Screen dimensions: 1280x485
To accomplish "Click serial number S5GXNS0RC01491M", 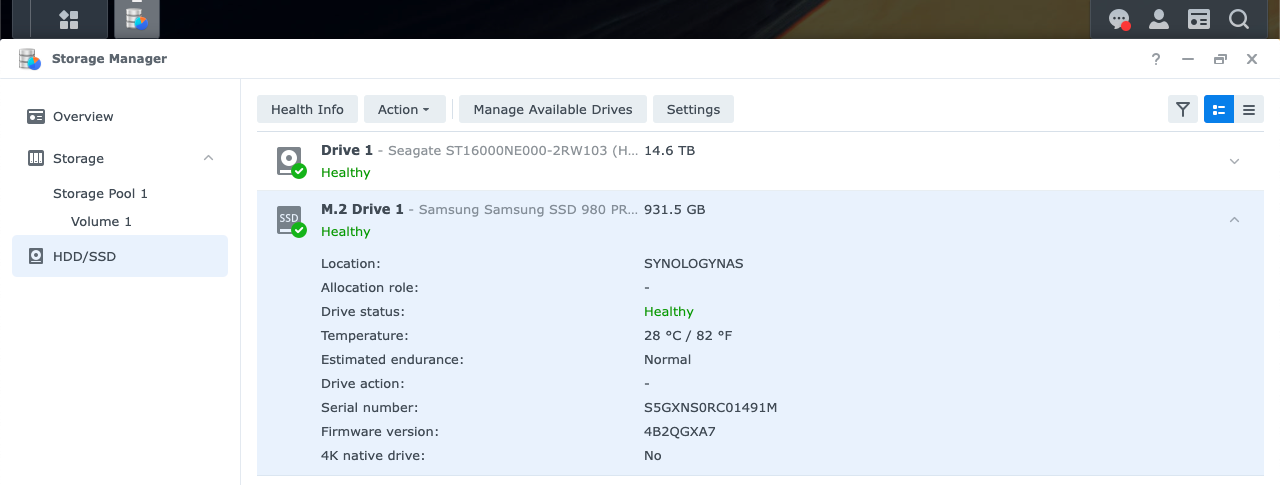I will click(x=711, y=408).
